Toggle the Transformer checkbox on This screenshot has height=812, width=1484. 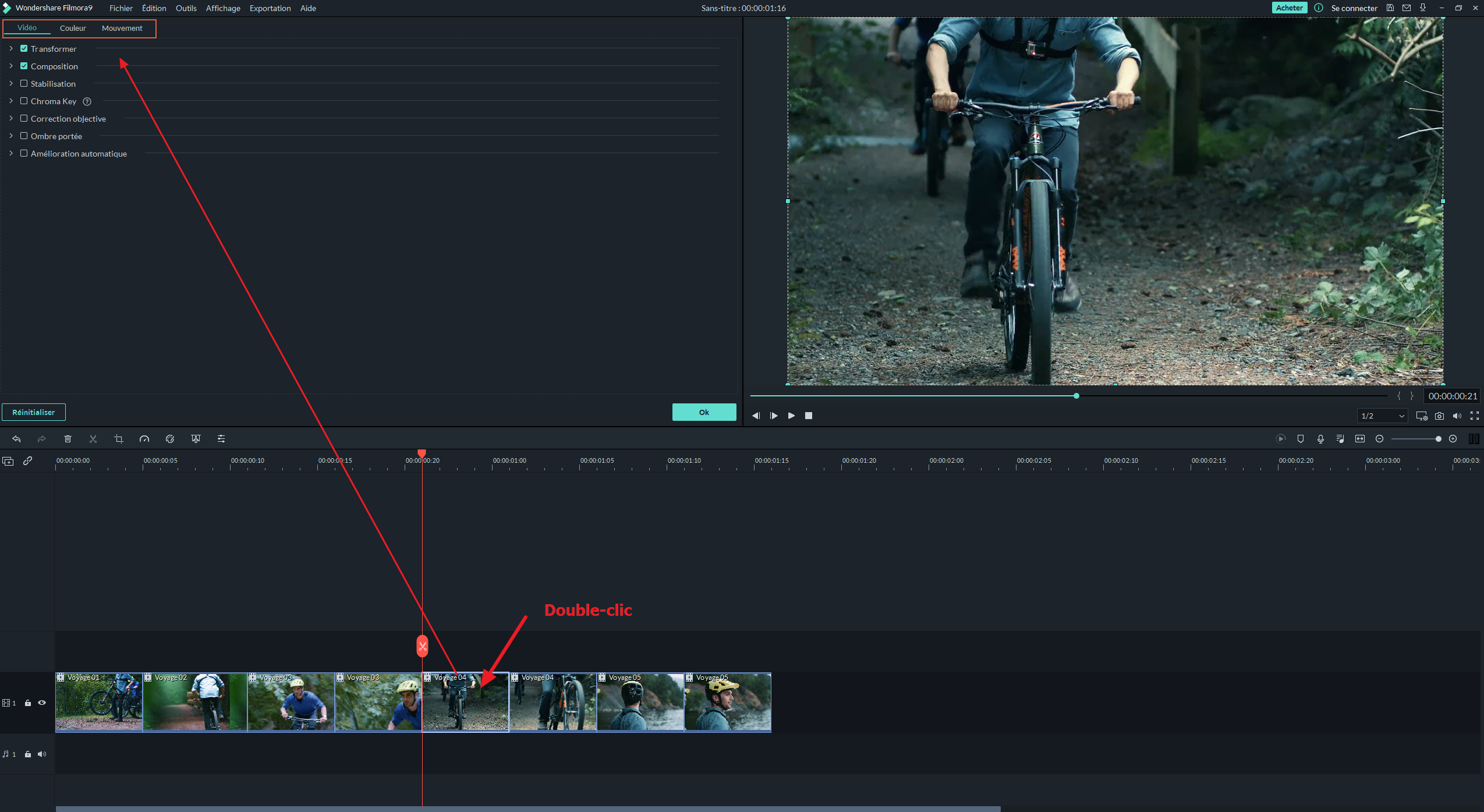[x=23, y=48]
